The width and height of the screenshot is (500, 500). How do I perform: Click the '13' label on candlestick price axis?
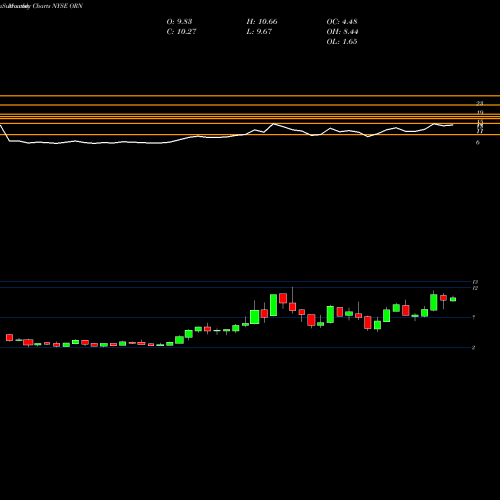click(475, 282)
